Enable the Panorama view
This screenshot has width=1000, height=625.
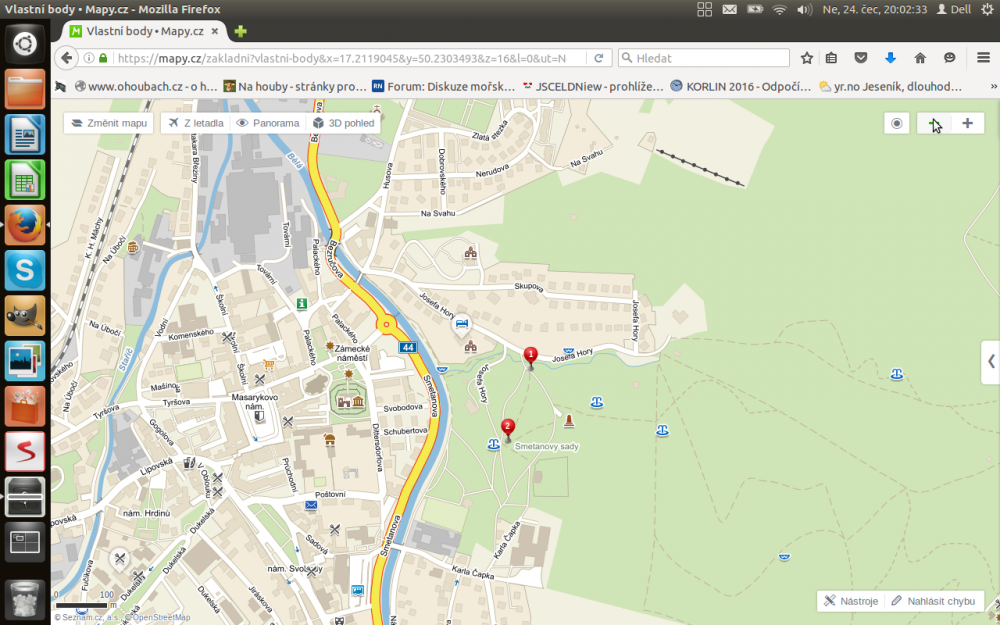pyautogui.click(x=267, y=123)
